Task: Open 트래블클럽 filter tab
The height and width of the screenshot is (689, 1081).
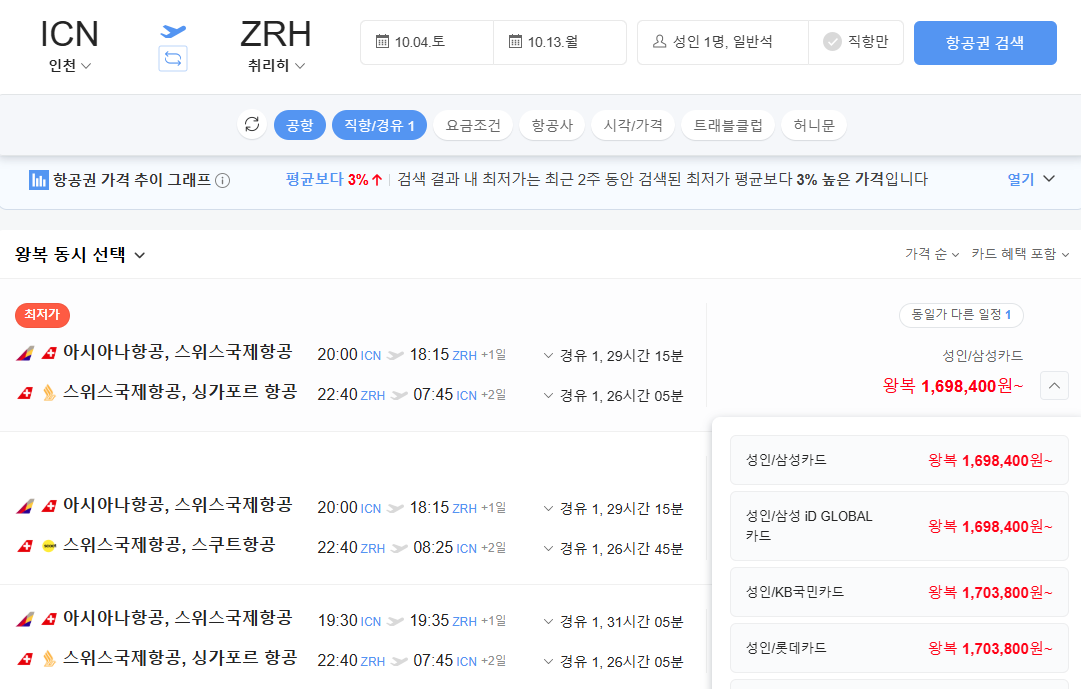Action: [x=728, y=126]
